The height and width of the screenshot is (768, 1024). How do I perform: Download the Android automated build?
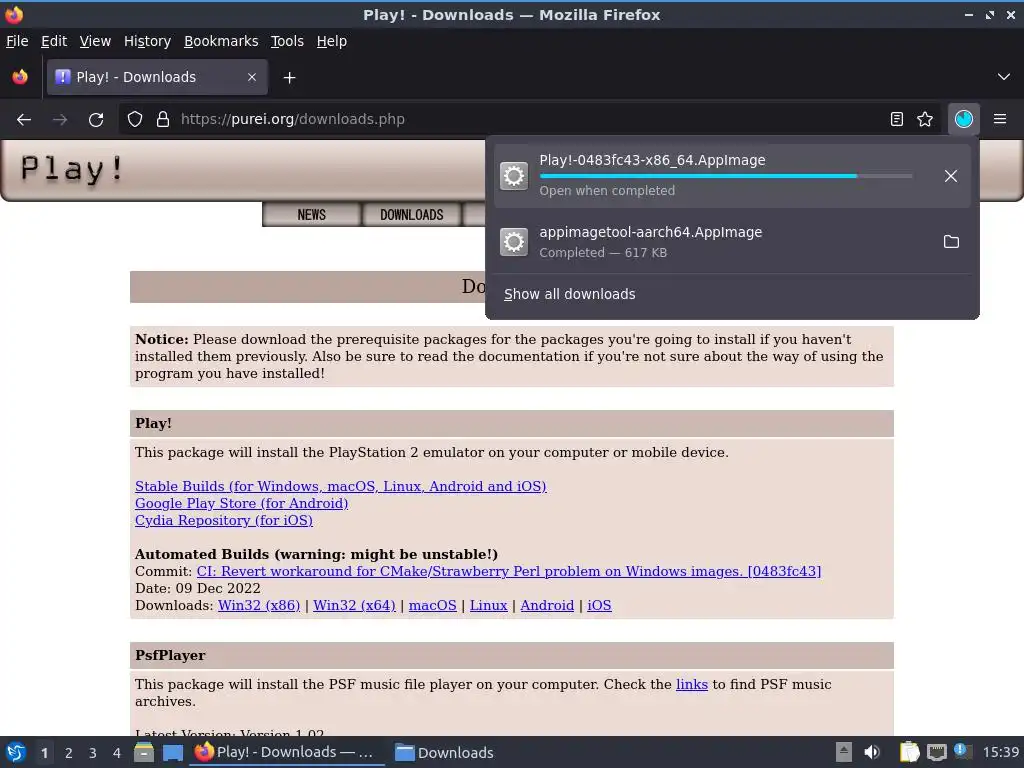click(547, 605)
